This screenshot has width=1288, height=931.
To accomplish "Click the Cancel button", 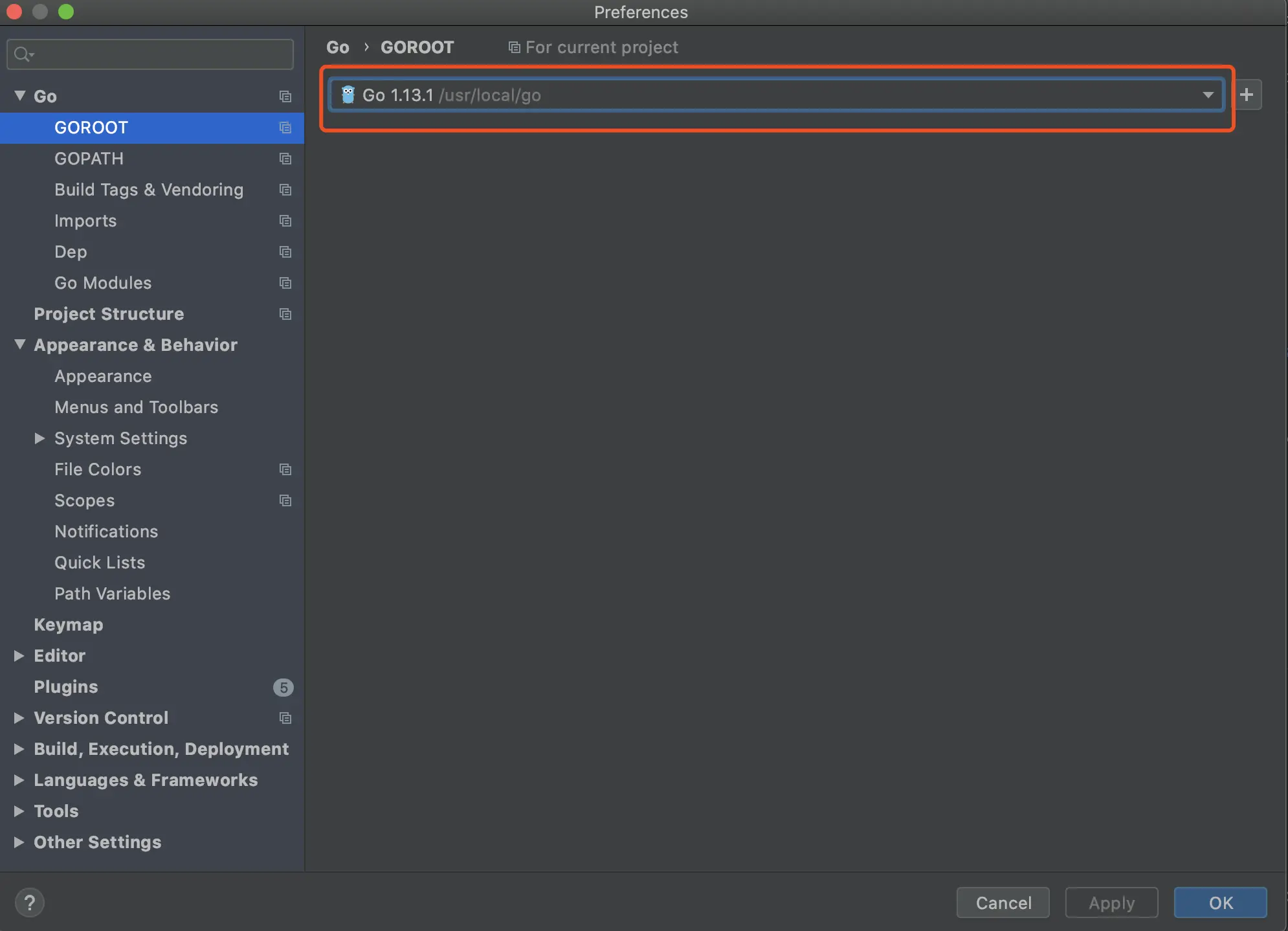I will [1003, 903].
